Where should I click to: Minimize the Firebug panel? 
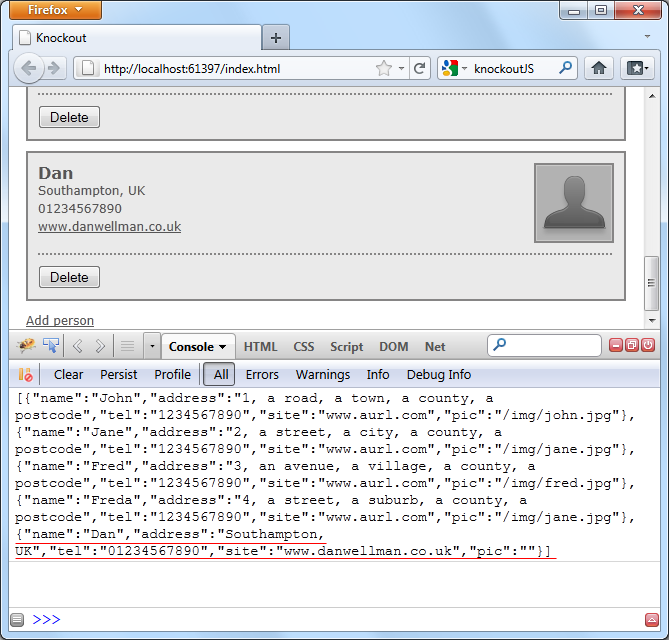click(x=616, y=345)
